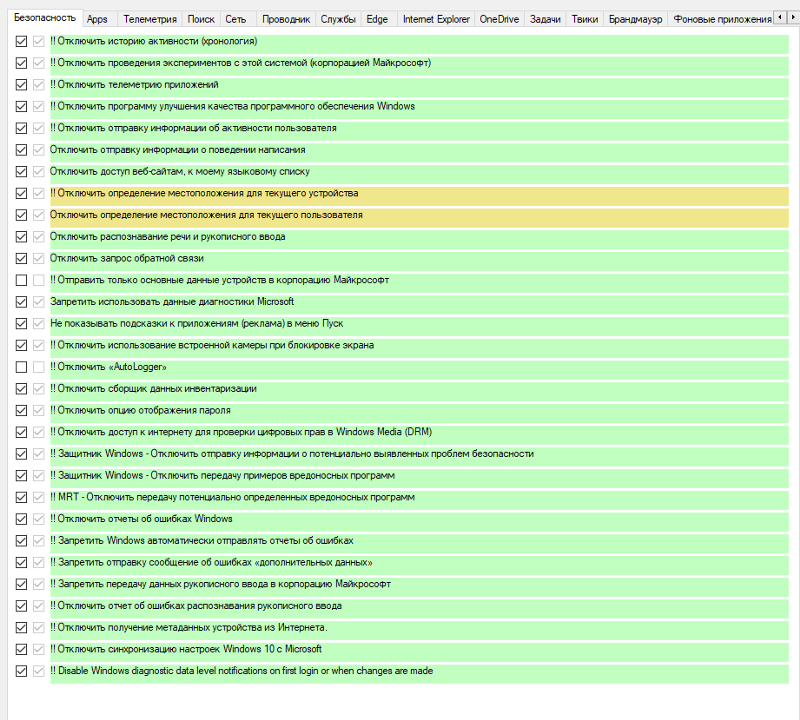Uncheck handwriting data transfer to Microsoft
This screenshot has width=800, height=720.
(x=21, y=584)
